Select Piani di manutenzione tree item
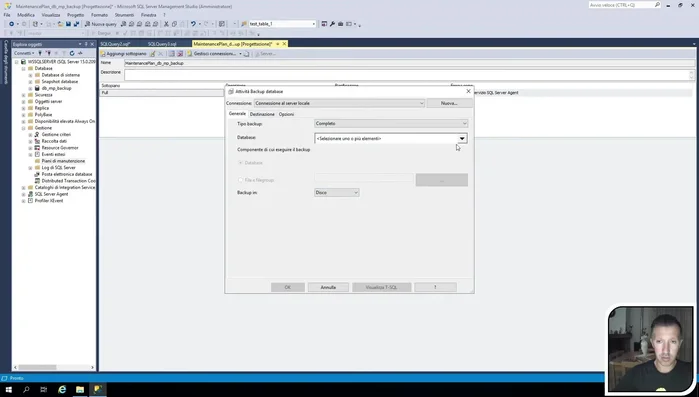 tap(63, 161)
